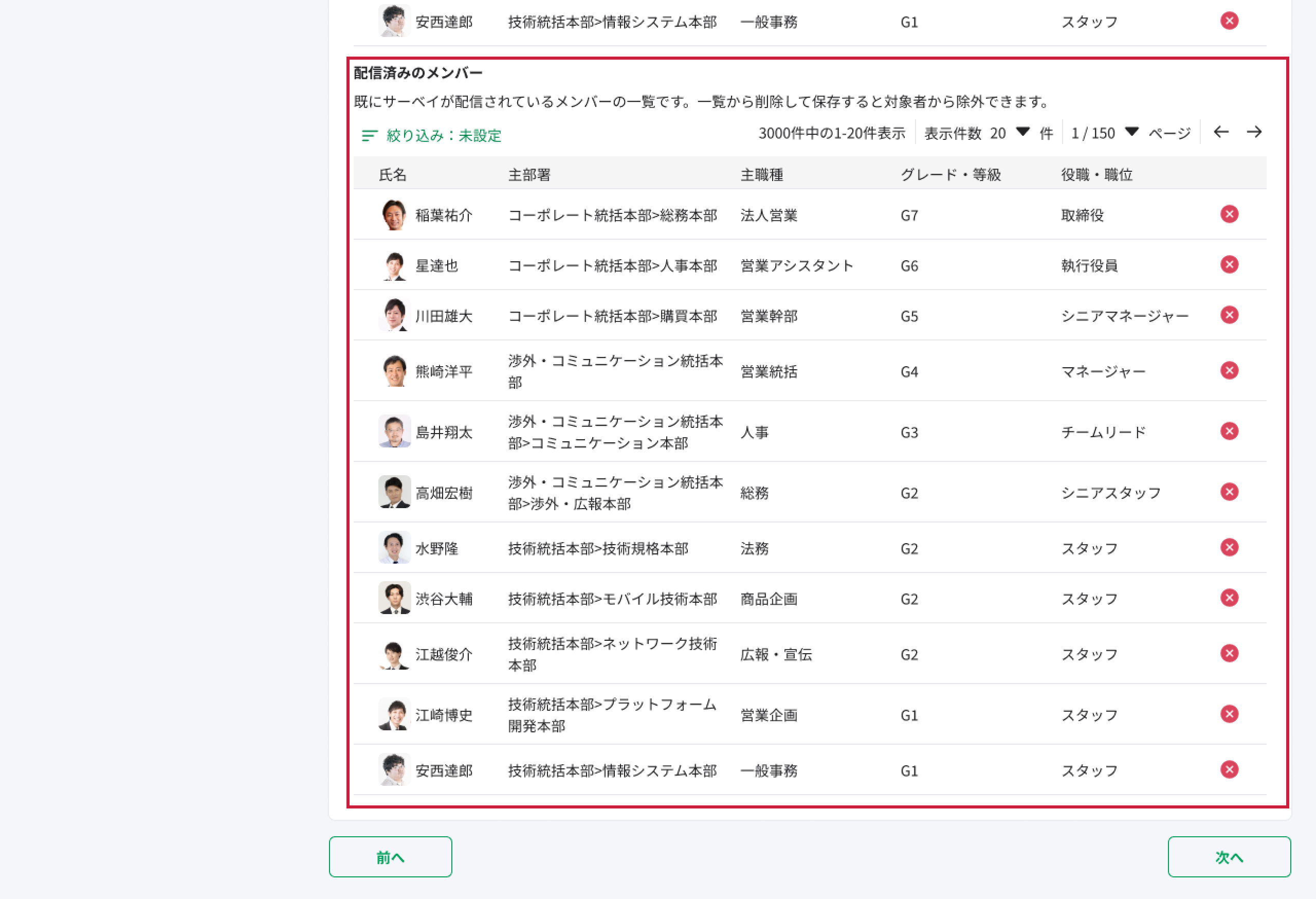Remove 島井翔太 using red X
The height and width of the screenshot is (899, 1316).
pos(1229,431)
